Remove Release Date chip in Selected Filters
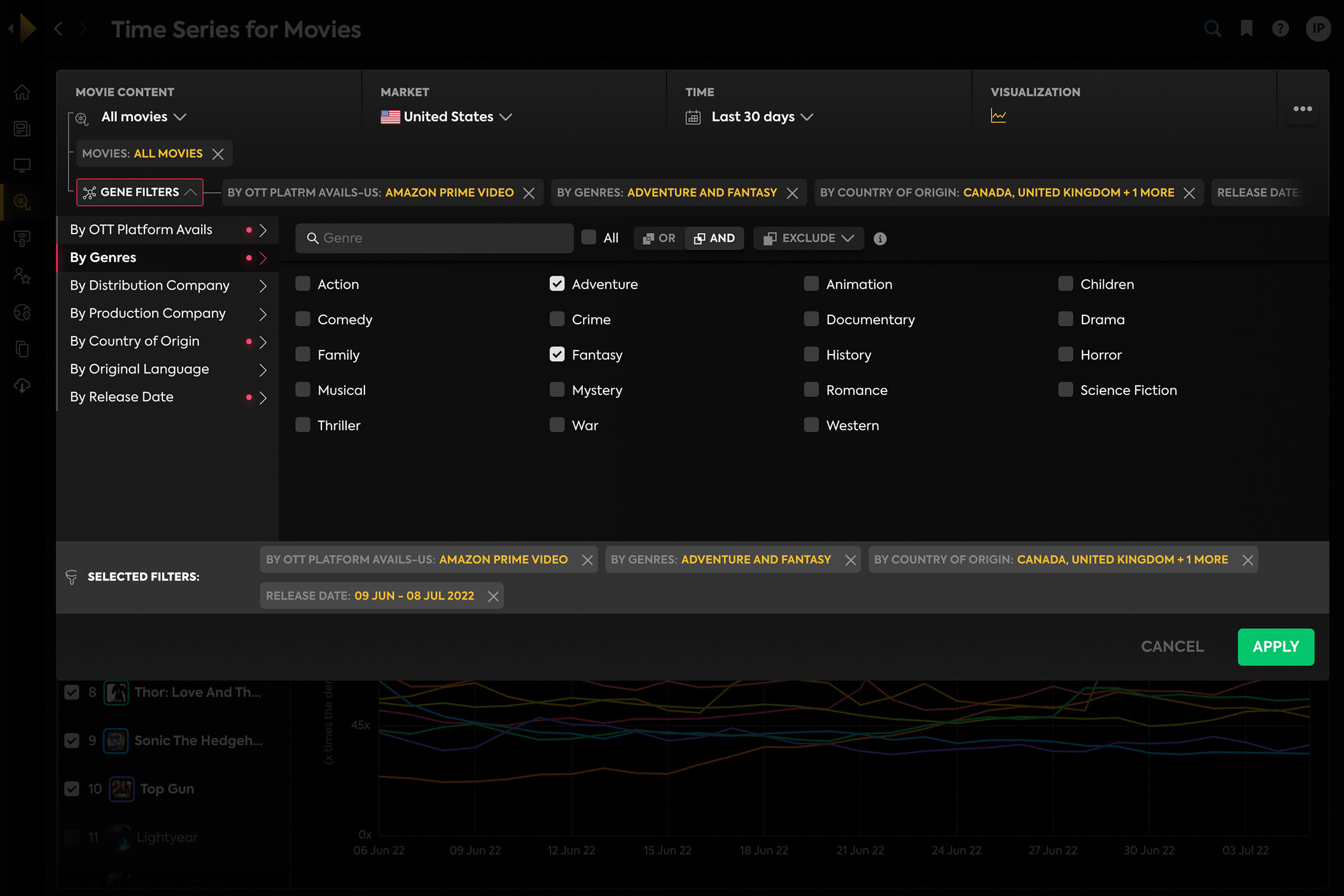Screen dimensions: 1344x896 tap(493, 596)
